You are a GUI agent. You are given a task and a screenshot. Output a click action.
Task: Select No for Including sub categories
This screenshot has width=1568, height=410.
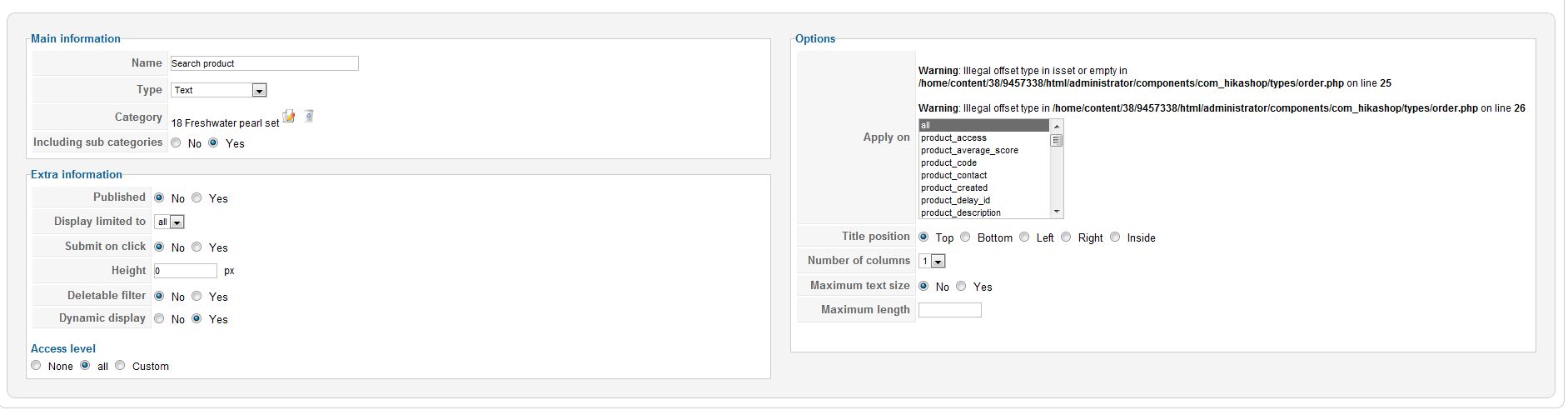(176, 143)
